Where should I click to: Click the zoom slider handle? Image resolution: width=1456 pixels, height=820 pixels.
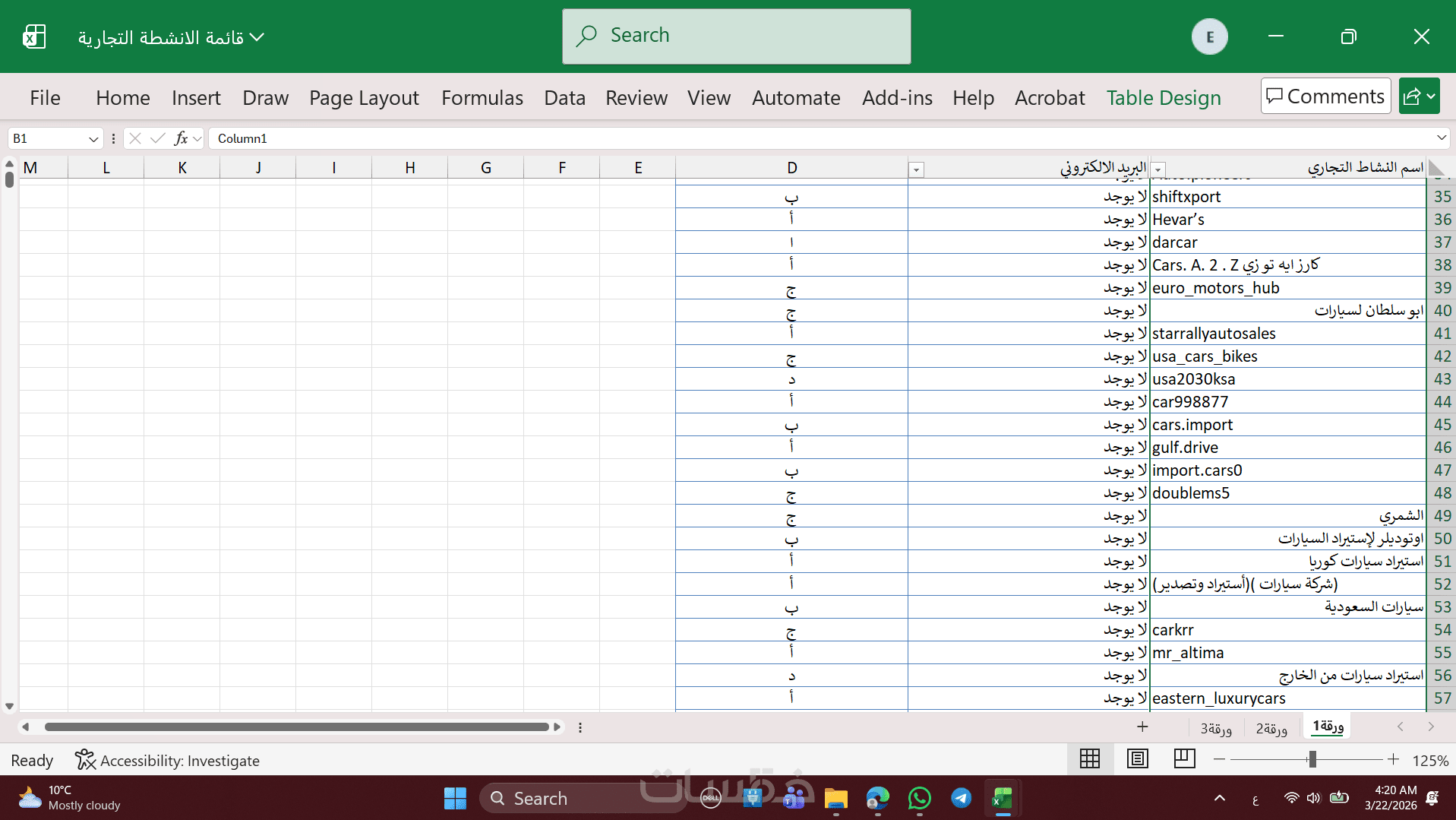[1312, 760]
